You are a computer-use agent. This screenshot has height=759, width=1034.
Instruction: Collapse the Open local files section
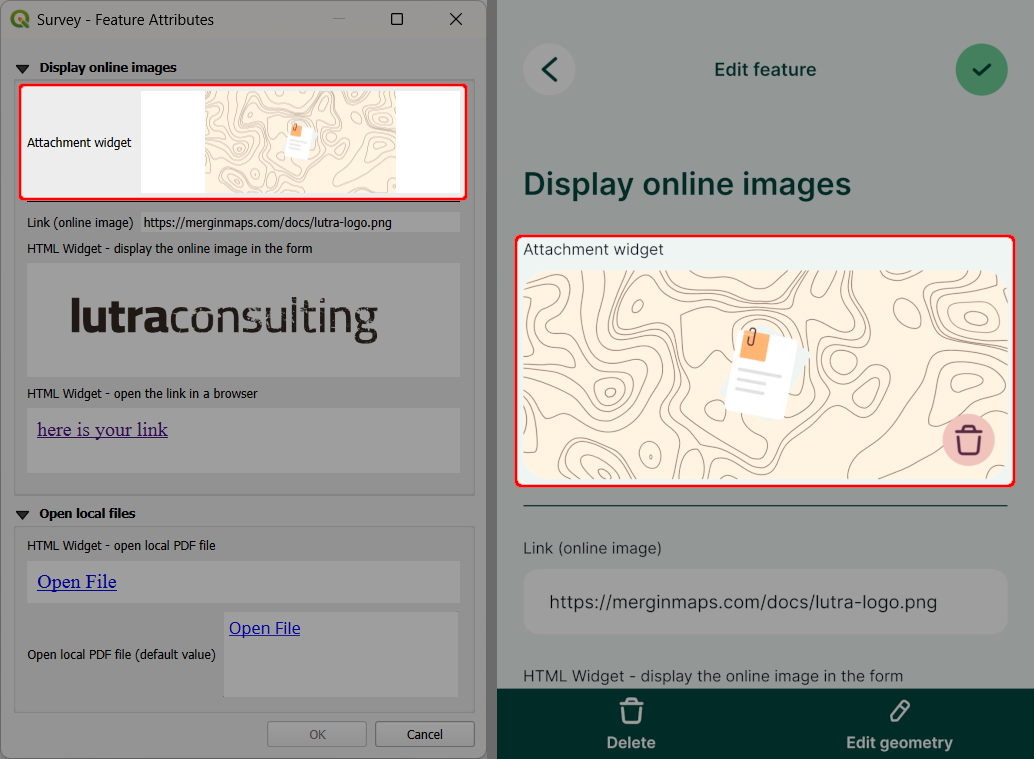22,513
